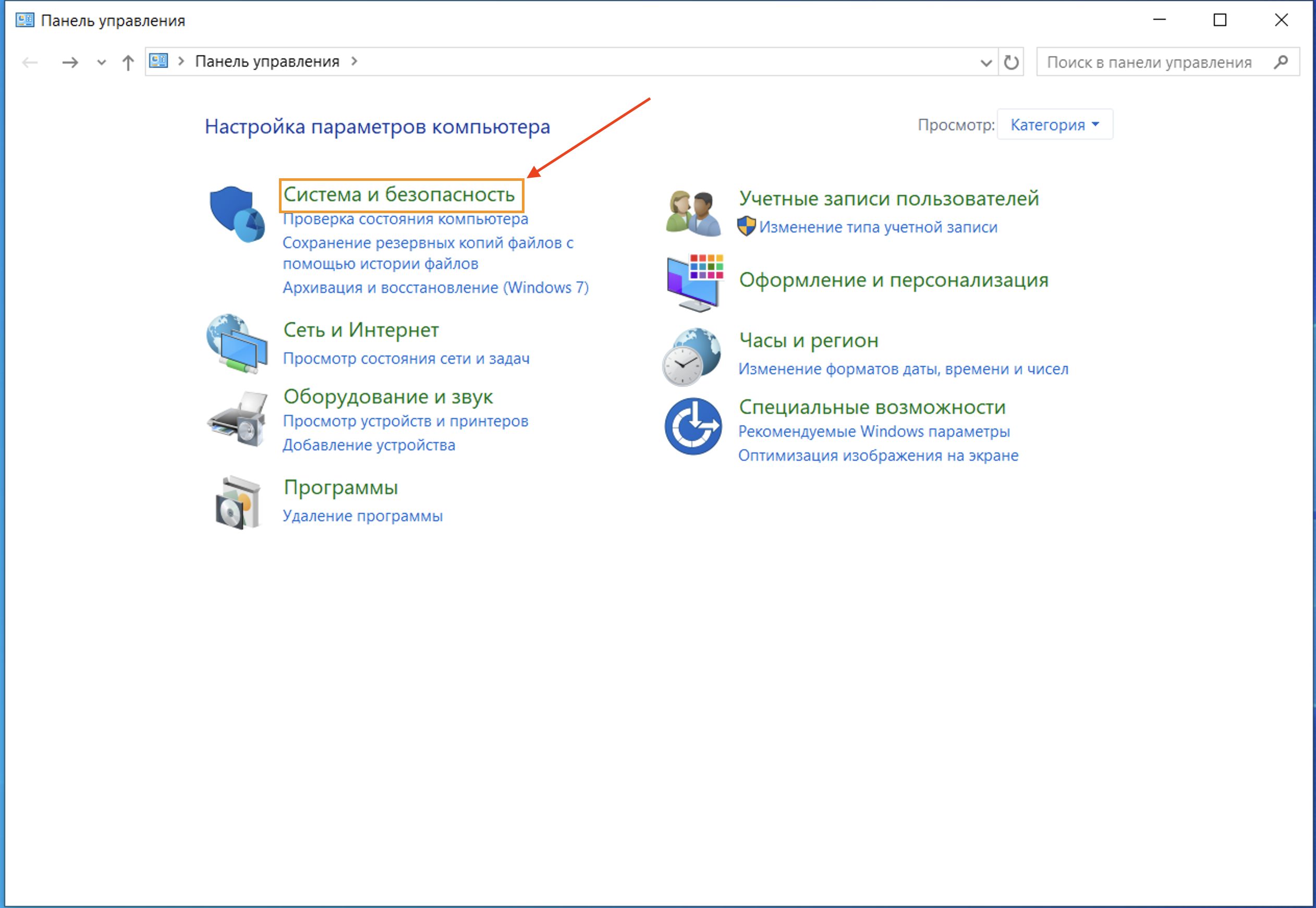Open Часы и регион category

pyautogui.click(x=809, y=340)
